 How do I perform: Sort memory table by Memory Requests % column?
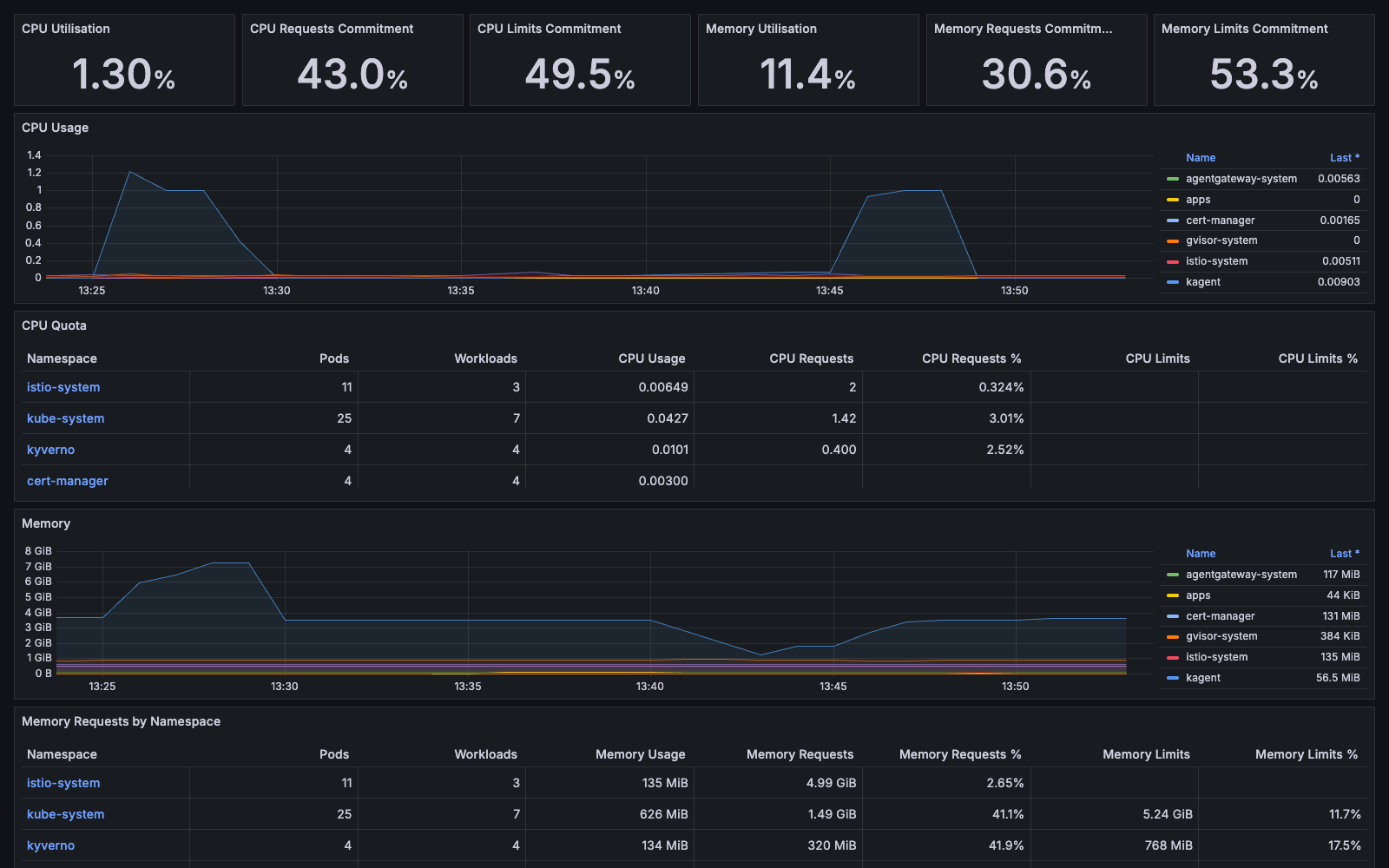point(960,754)
